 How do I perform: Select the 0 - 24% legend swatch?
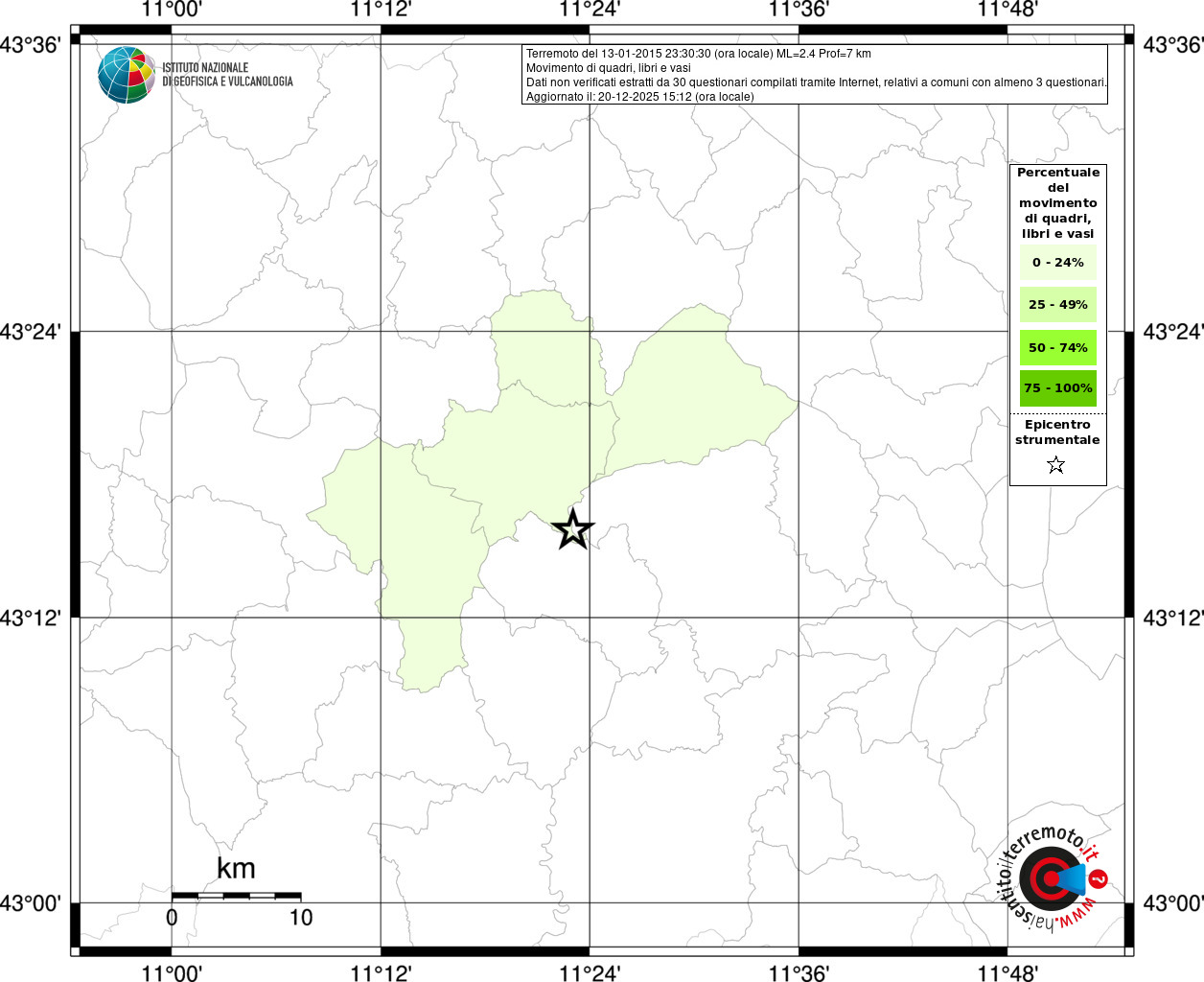pos(1058,262)
